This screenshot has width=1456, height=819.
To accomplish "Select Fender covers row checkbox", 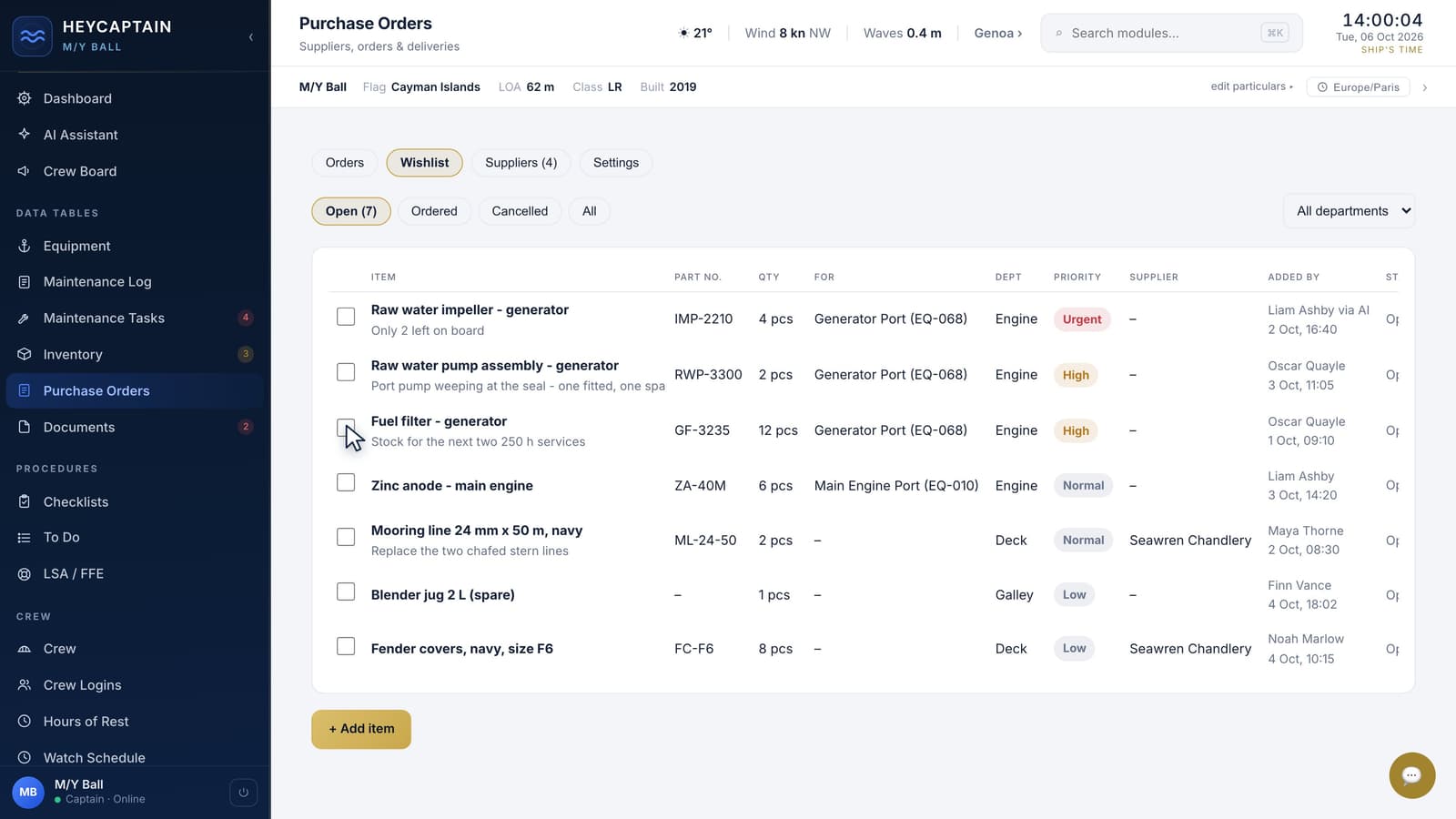I will coord(346,646).
